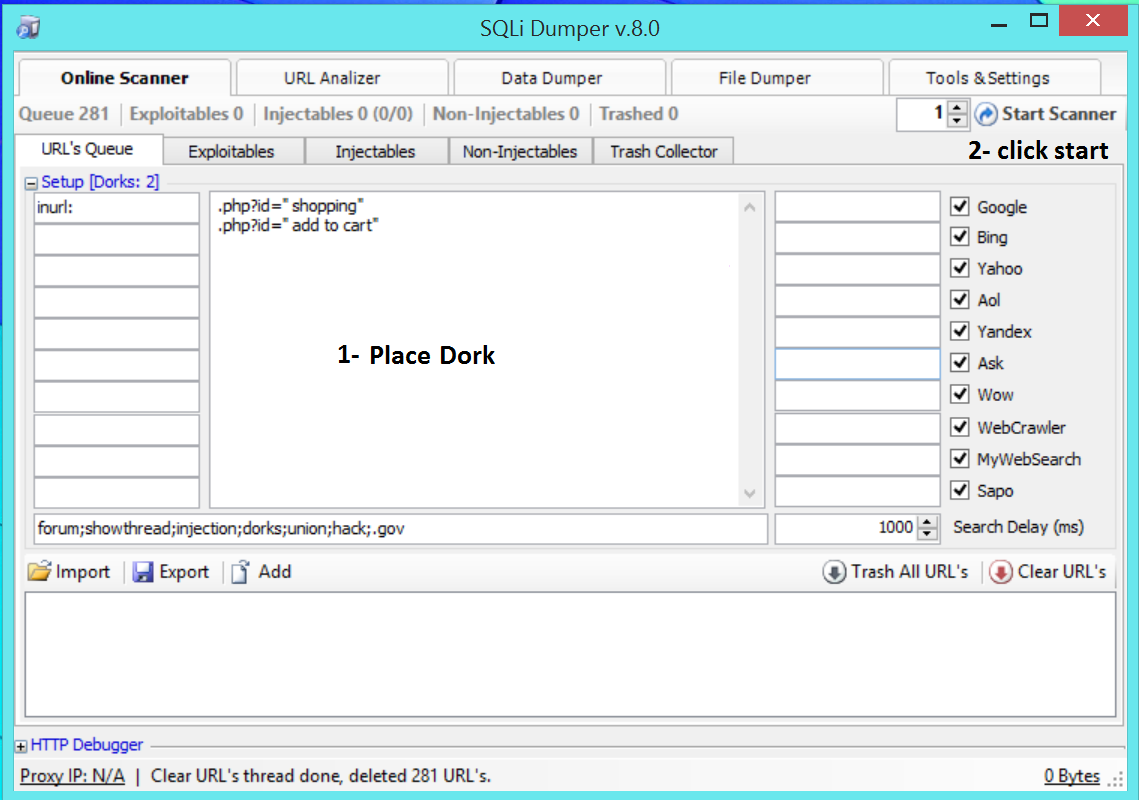The width and height of the screenshot is (1139, 800).
Task: Expand the HTTP Debugger section
Action: (21, 746)
